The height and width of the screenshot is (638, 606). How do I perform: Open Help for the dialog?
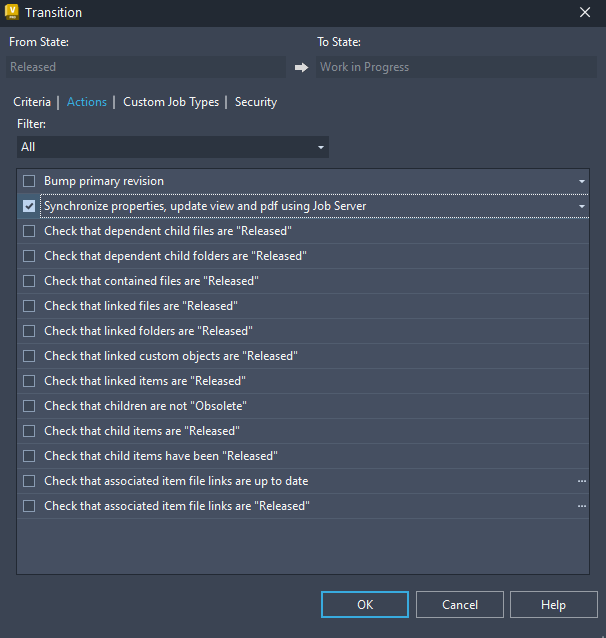553,604
